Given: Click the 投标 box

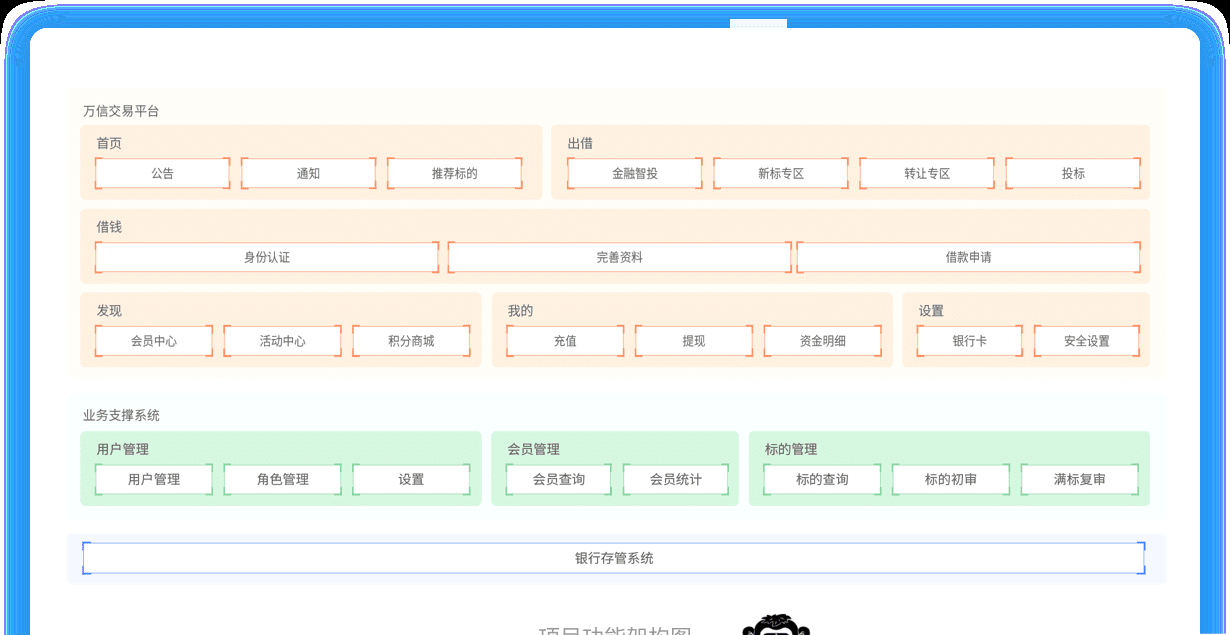Looking at the screenshot, I should [1073, 172].
